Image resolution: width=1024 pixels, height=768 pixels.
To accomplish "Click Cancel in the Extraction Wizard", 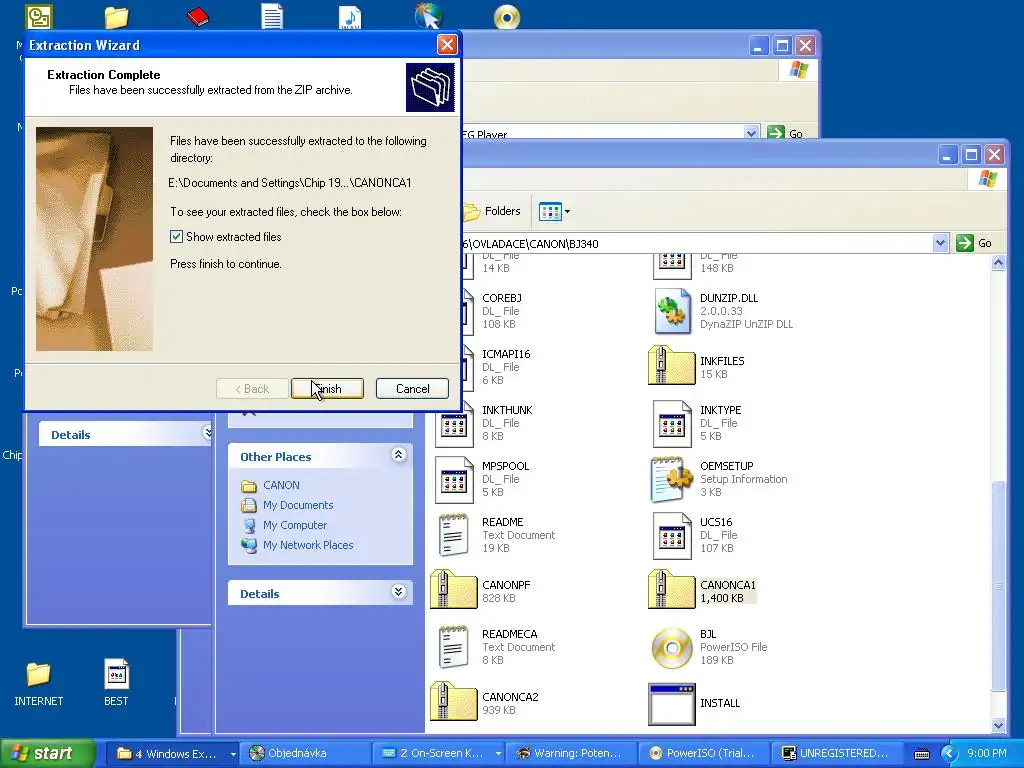I will tap(412, 389).
